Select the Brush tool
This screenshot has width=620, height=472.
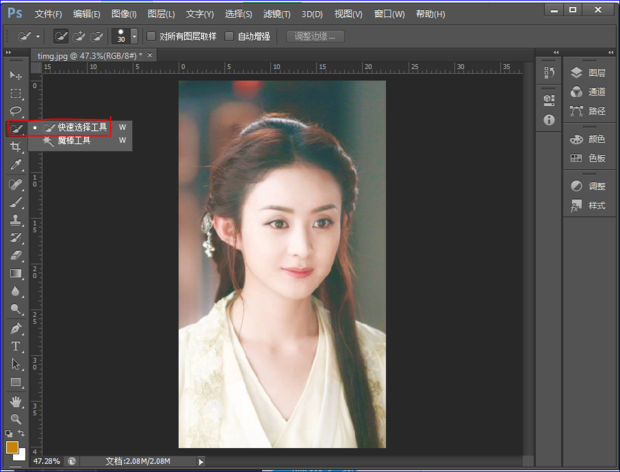16,202
